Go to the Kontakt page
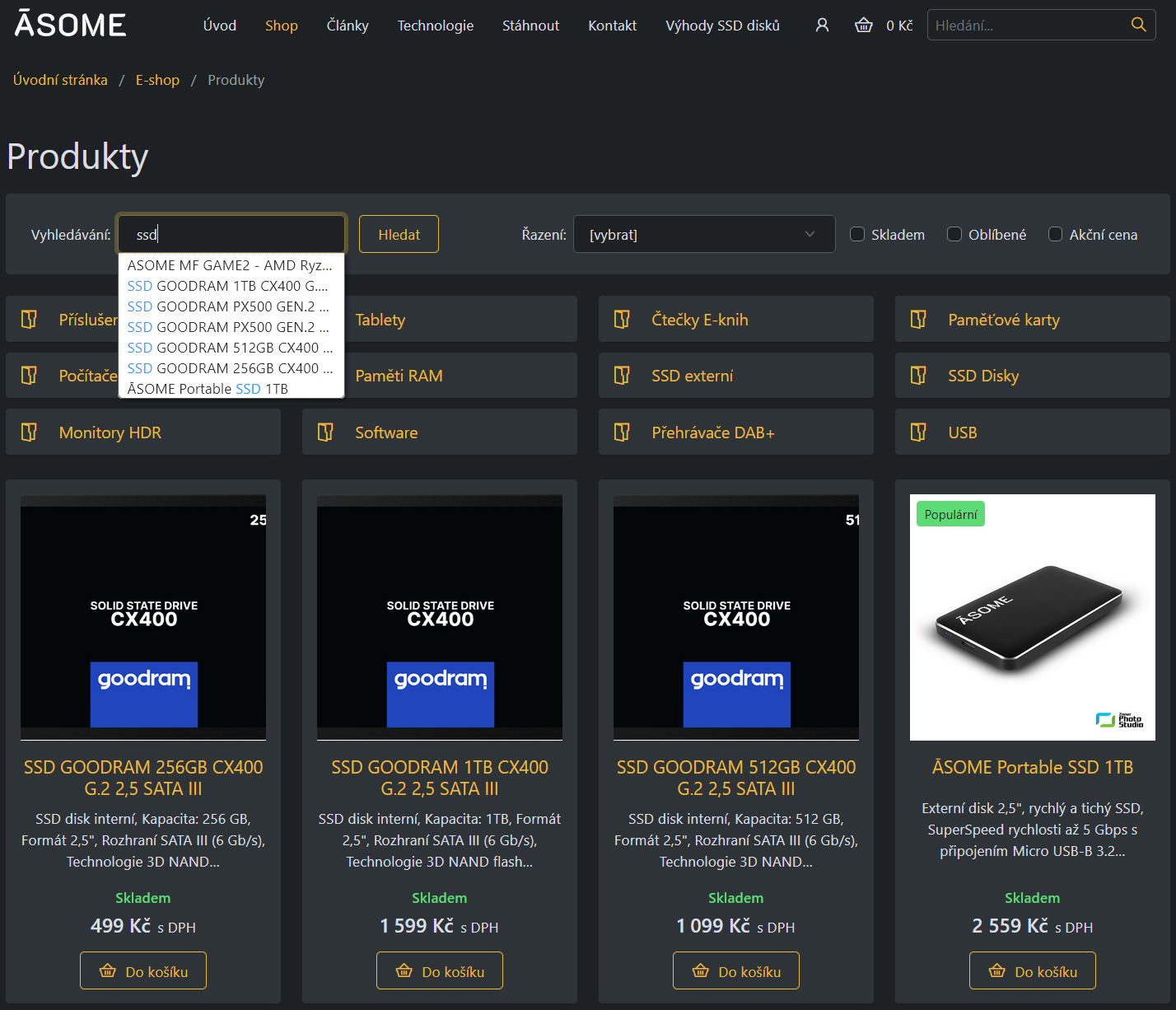This screenshot has height=1010, width=1176. pyautogui.click(x=612, y=26)
